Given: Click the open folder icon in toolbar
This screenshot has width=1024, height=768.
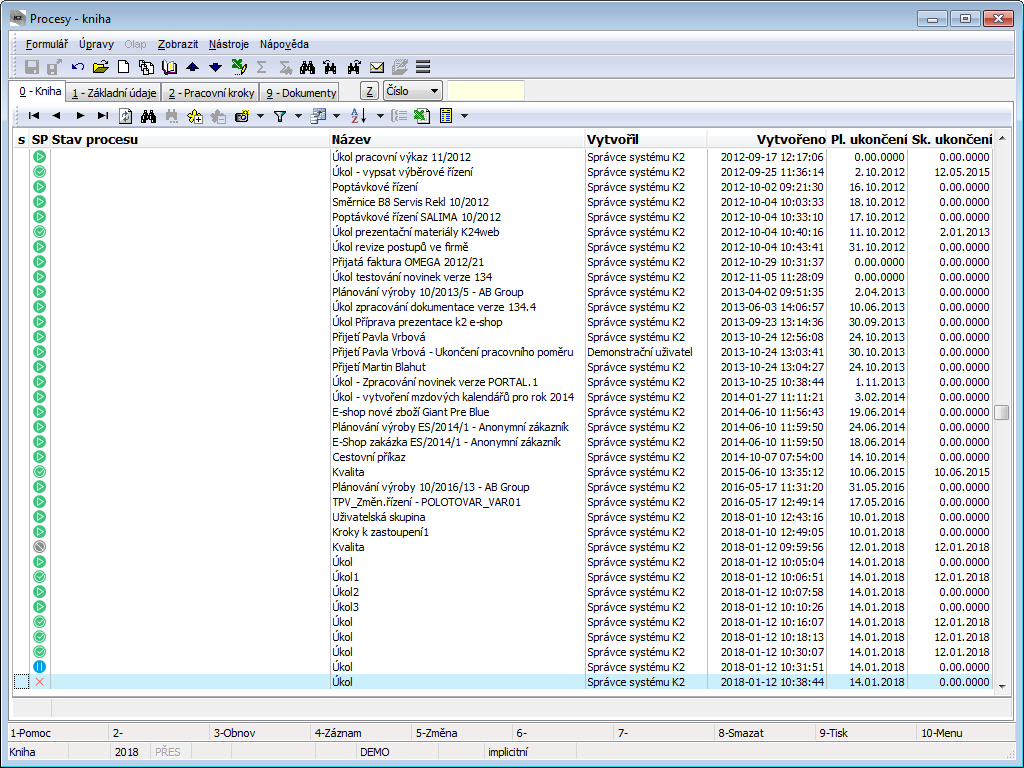Looking at the screenshot, I should tap(100, 67).
